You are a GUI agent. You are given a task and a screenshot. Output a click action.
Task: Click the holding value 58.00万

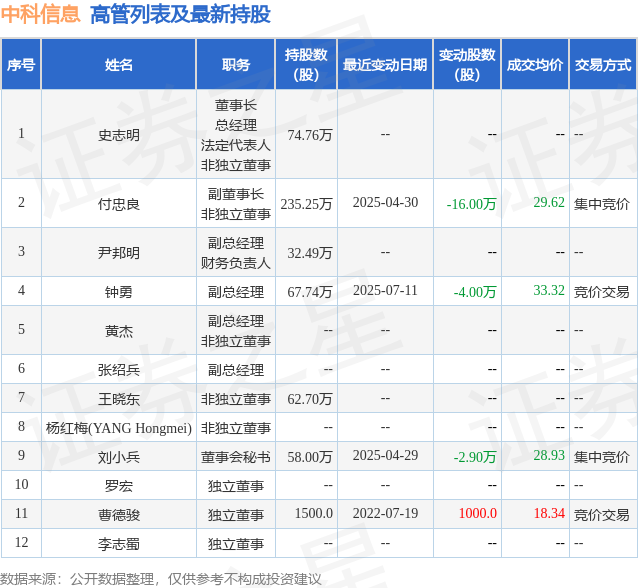click(x=310, y=457)
